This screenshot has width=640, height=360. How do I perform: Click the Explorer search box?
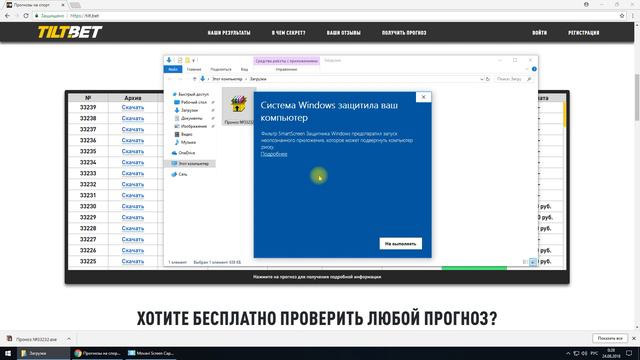point(514,79)
